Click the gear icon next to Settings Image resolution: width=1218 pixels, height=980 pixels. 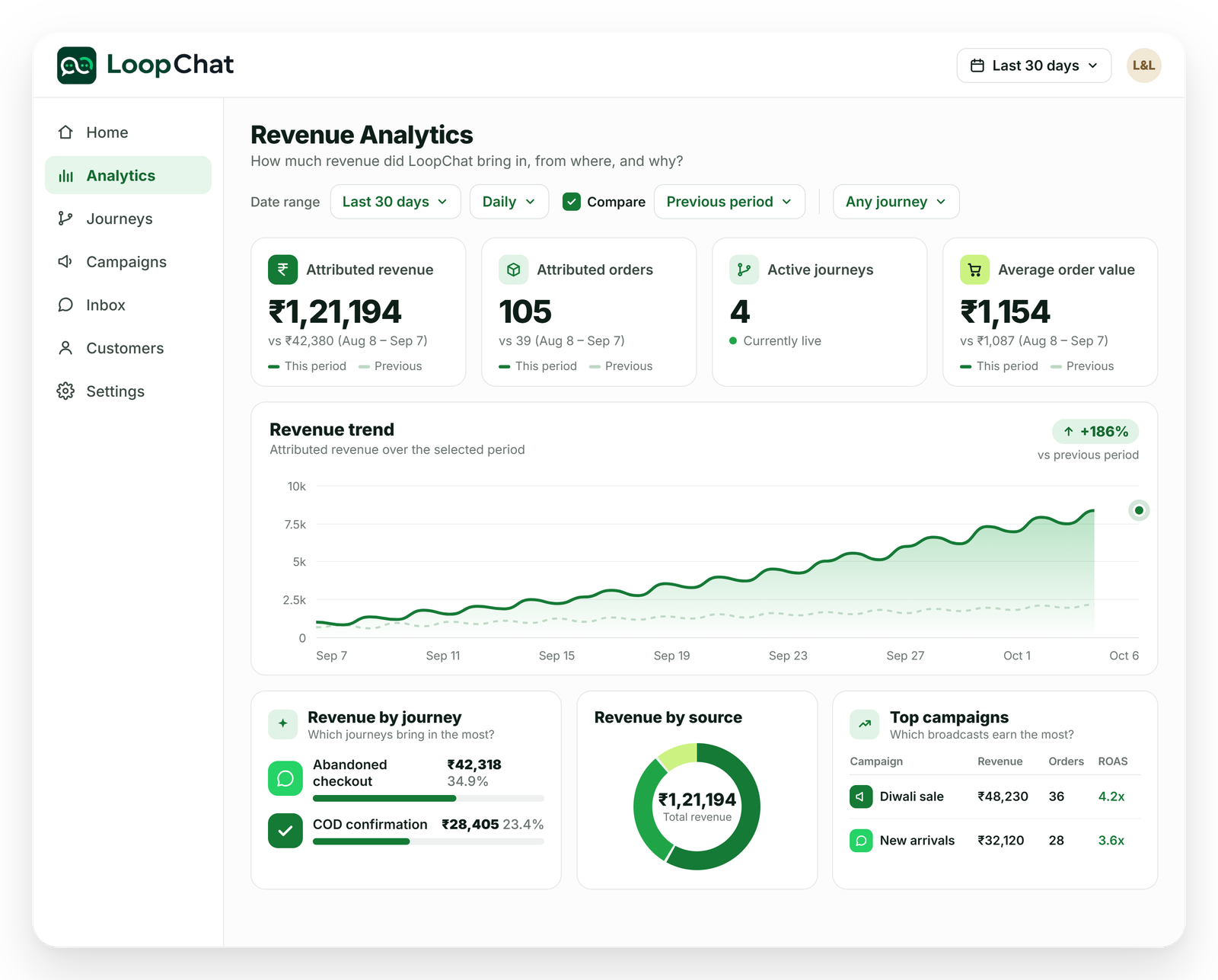65,391
